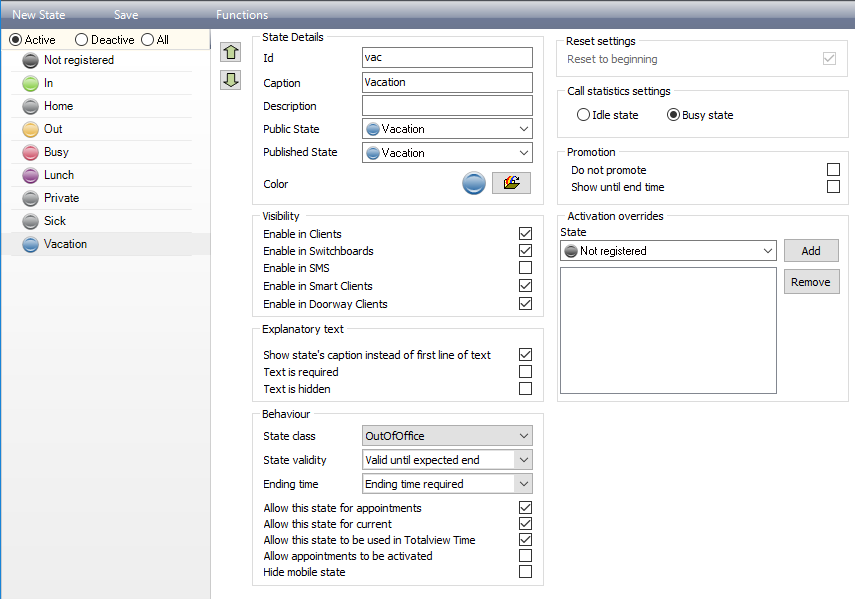Viewport: 855px width, 599px height.
Task: Click the grey Private state icon
Action: pos(31,198)
